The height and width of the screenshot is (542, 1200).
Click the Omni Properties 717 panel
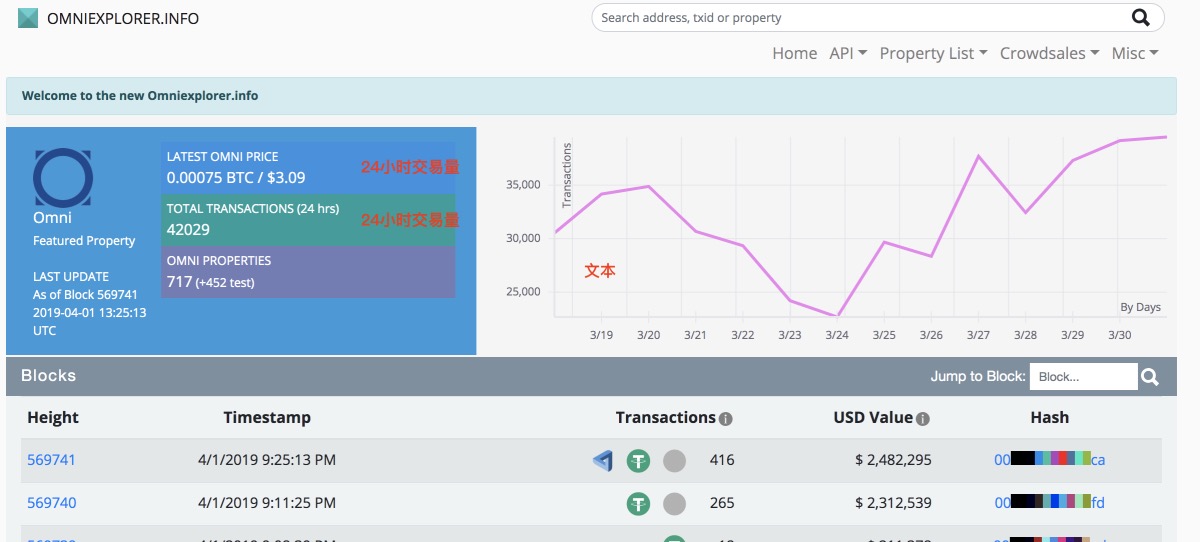308,272
